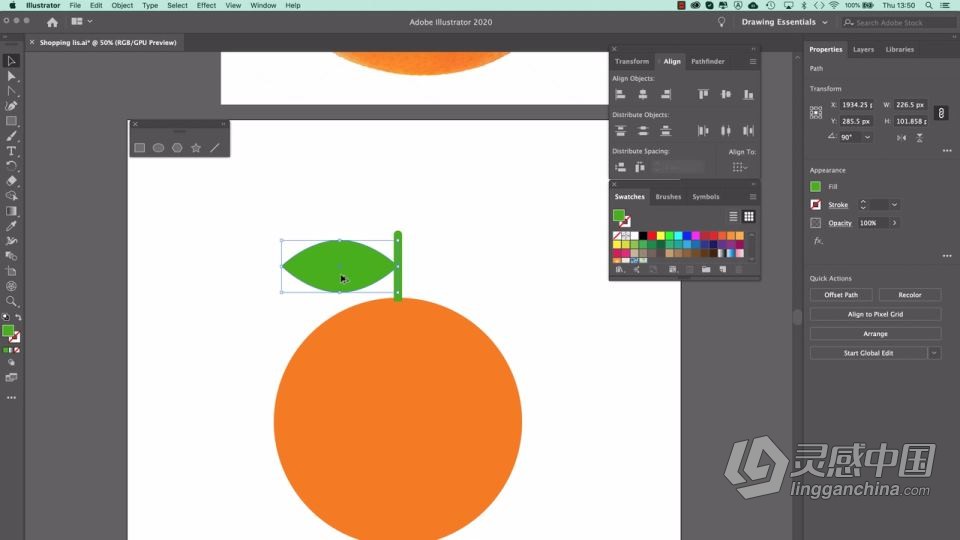Click the Align to Pixel Grid button
This screenshot has height=540, width=960.
click(x=876, y=314)
